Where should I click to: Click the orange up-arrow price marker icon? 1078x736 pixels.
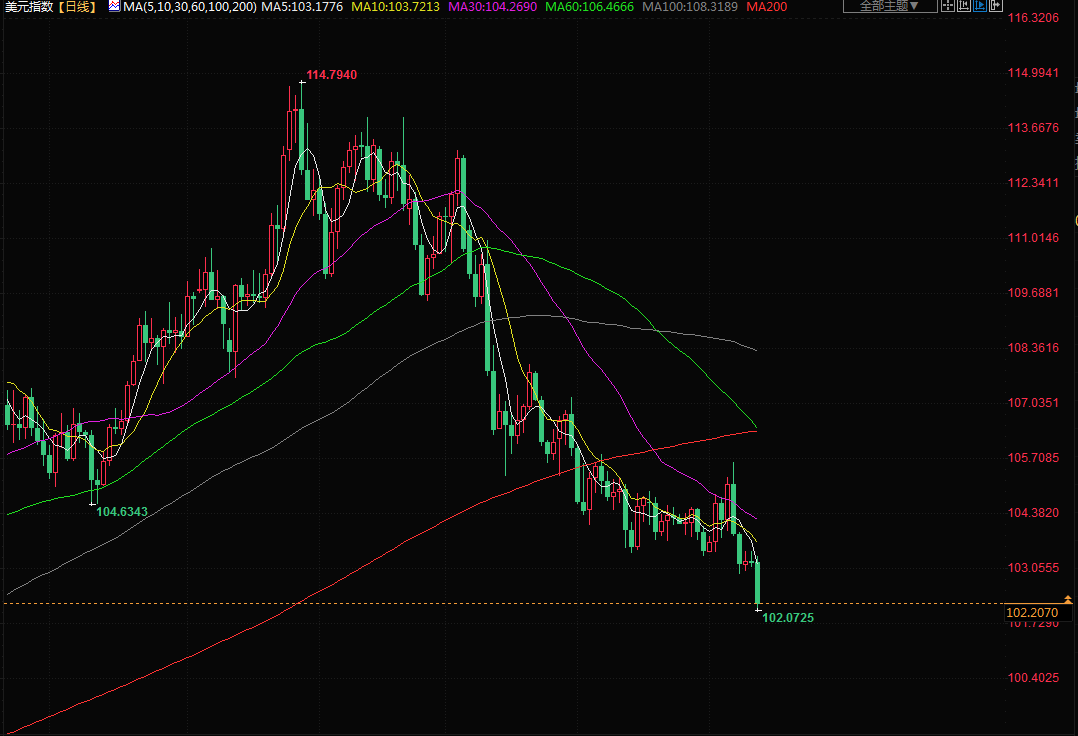click(x=1069, y=599)
